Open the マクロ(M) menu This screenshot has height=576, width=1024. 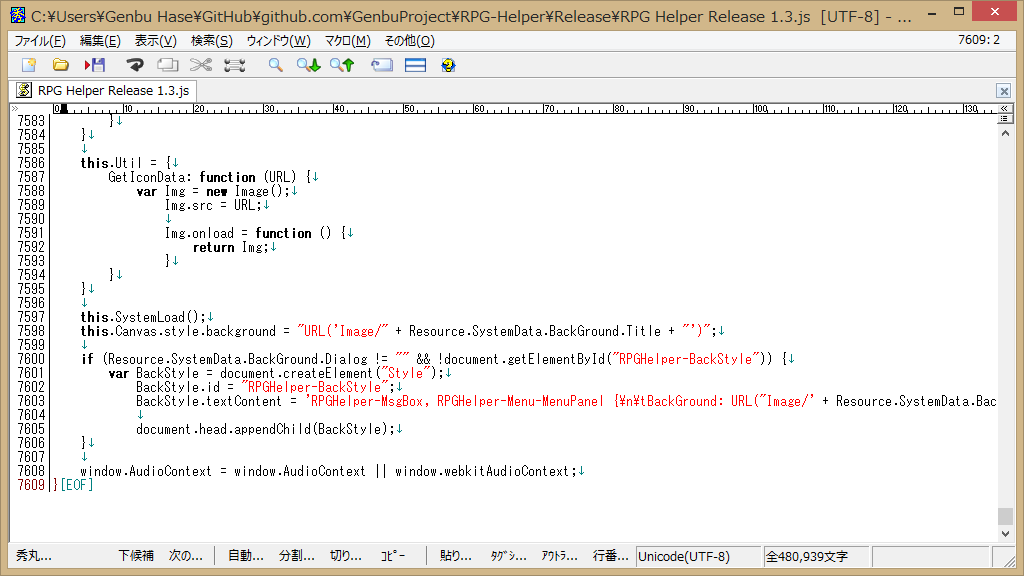coord(348,41)
